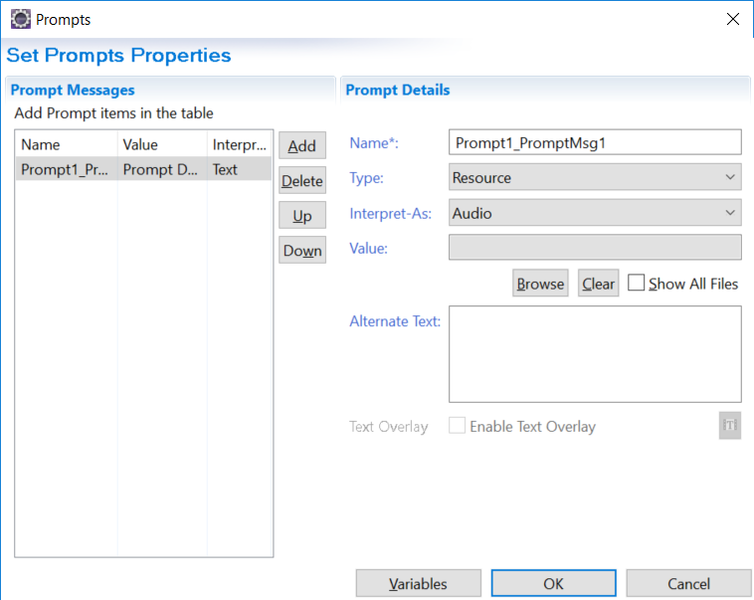The image size is (754, 600).
Task: Move prompt item Down
Action: tap(302, 250)
